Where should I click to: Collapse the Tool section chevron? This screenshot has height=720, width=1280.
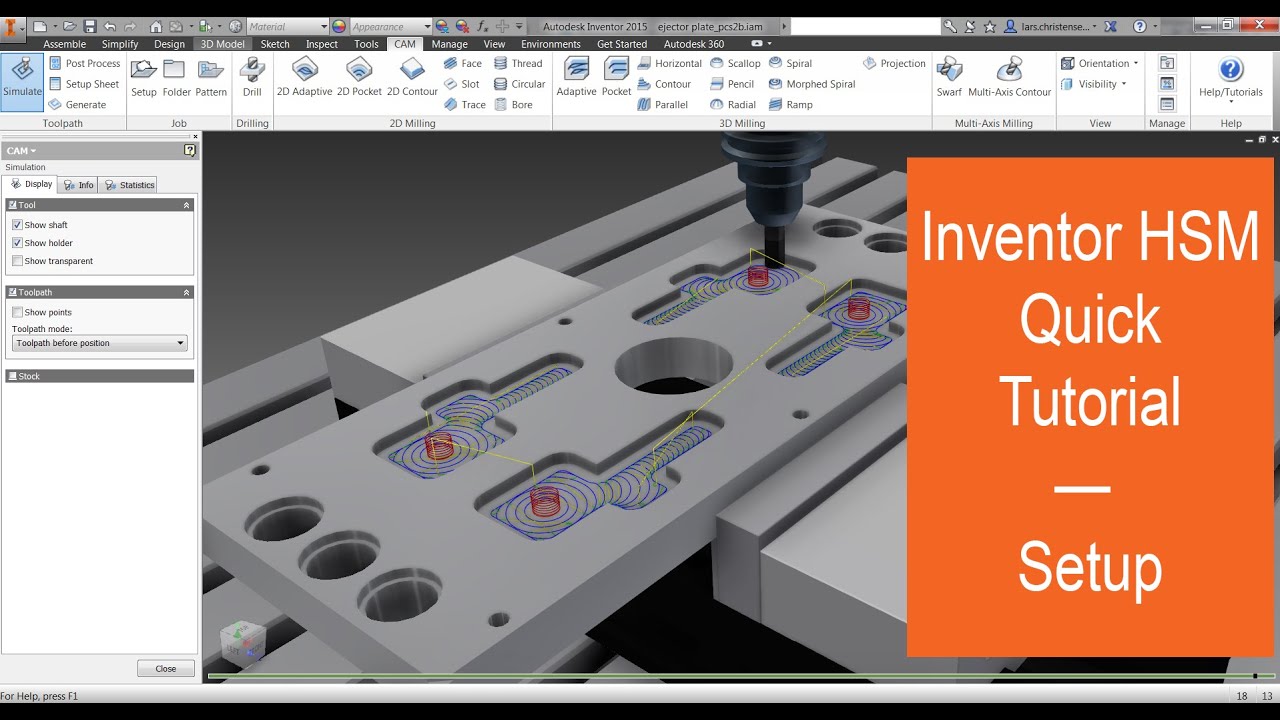[x=186, y=204]
